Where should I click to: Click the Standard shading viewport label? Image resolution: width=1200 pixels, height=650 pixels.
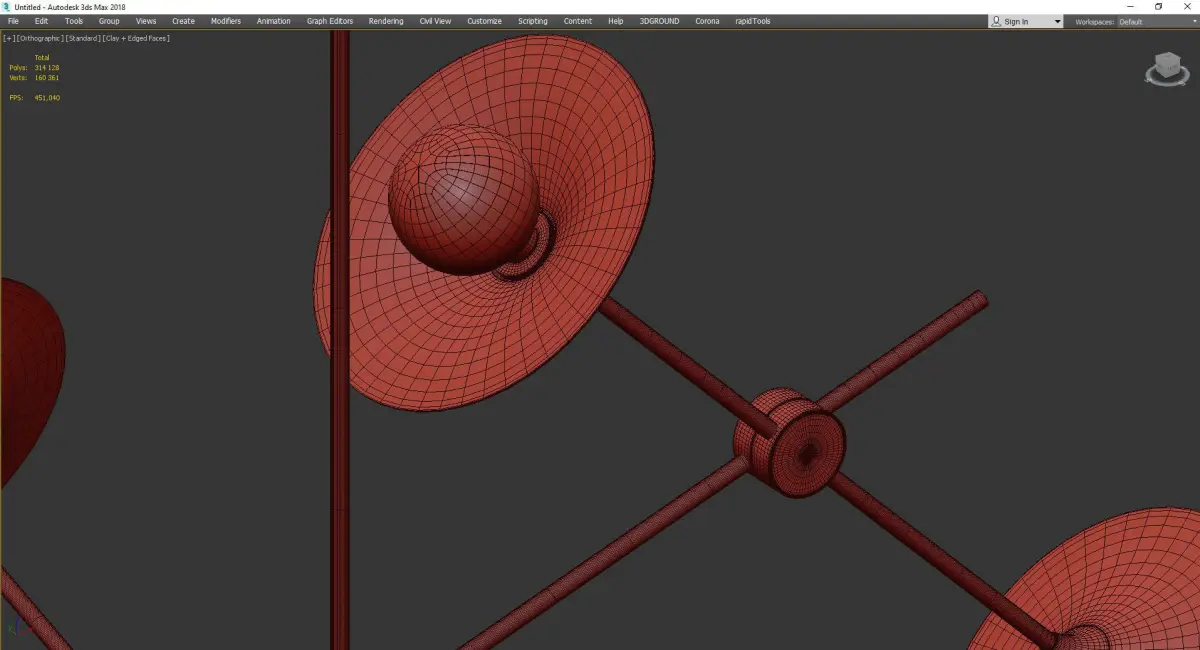coord(83,38)
